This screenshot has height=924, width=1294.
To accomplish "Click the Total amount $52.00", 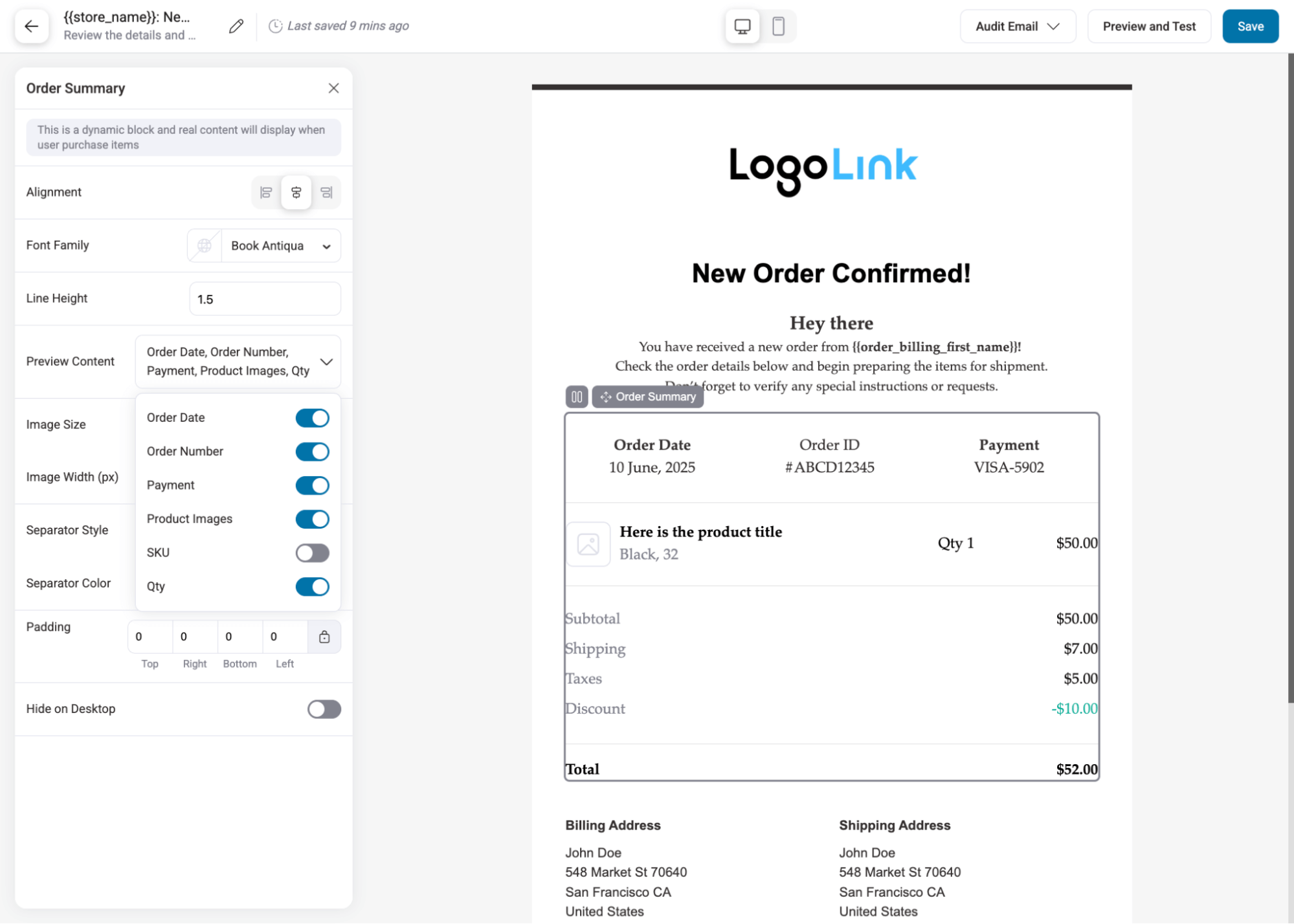I will [1076, 770].
